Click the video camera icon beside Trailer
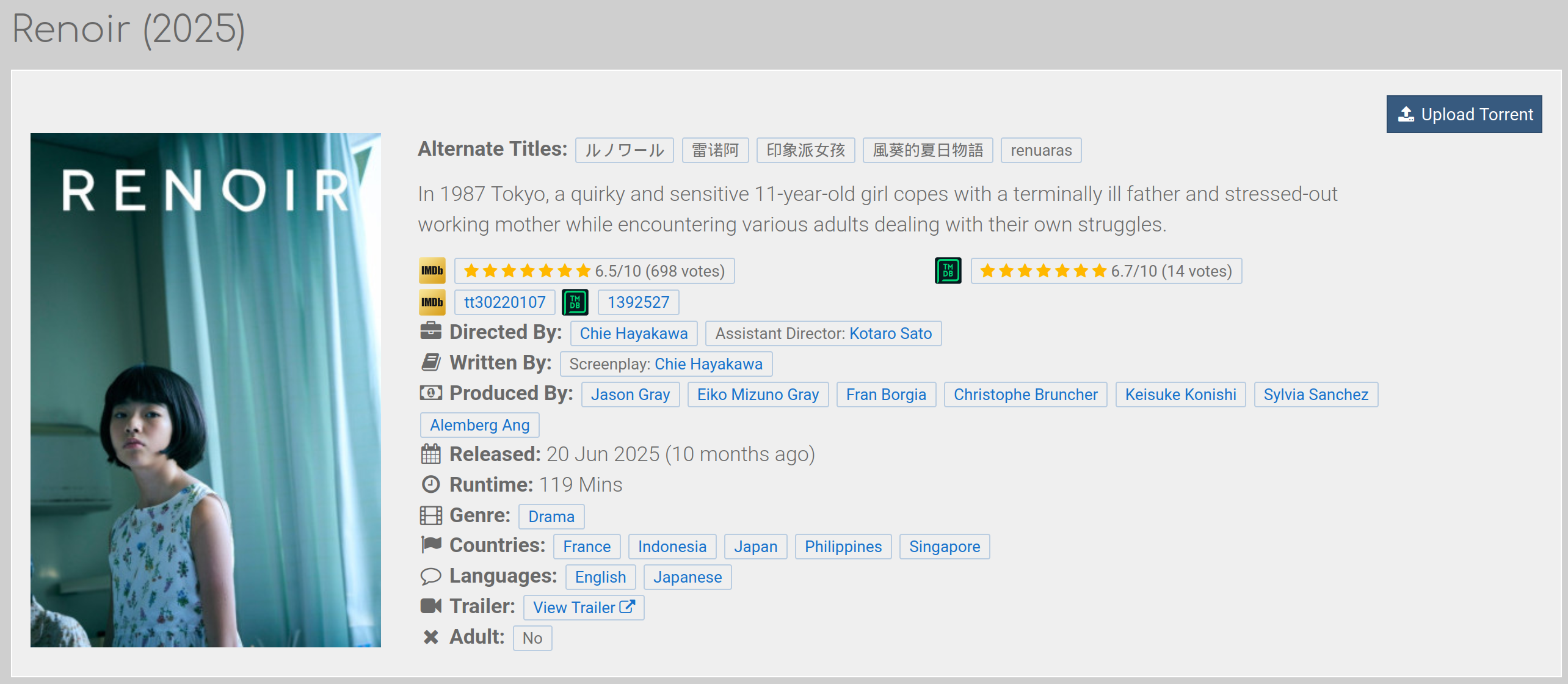1568x684 pixels. [430, 606]
